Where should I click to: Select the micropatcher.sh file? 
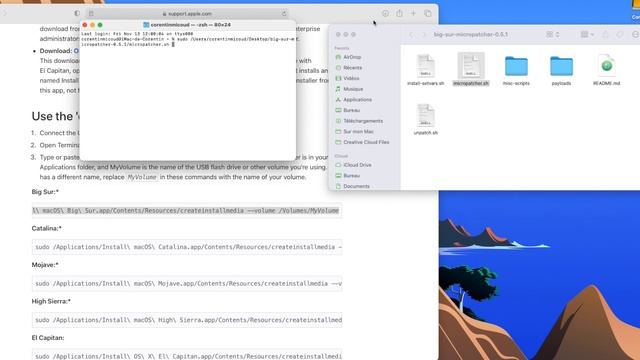[471, 69]
